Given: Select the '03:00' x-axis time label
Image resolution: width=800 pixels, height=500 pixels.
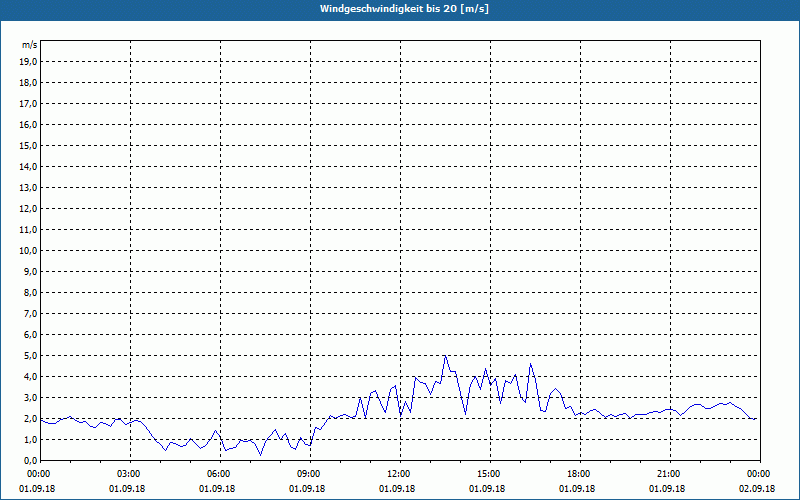Looking at the screenshot, I should [x=131, y=474].
